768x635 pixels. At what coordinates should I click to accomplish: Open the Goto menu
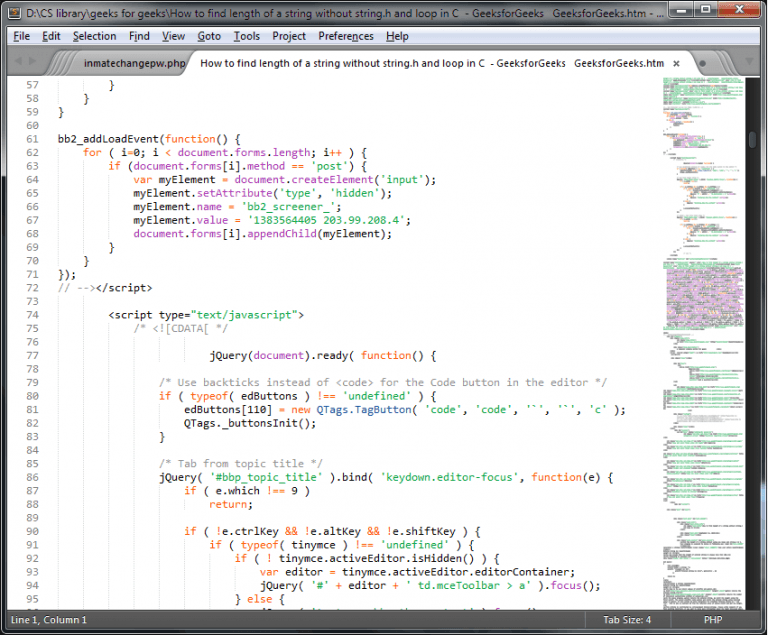tap(209, 36)
